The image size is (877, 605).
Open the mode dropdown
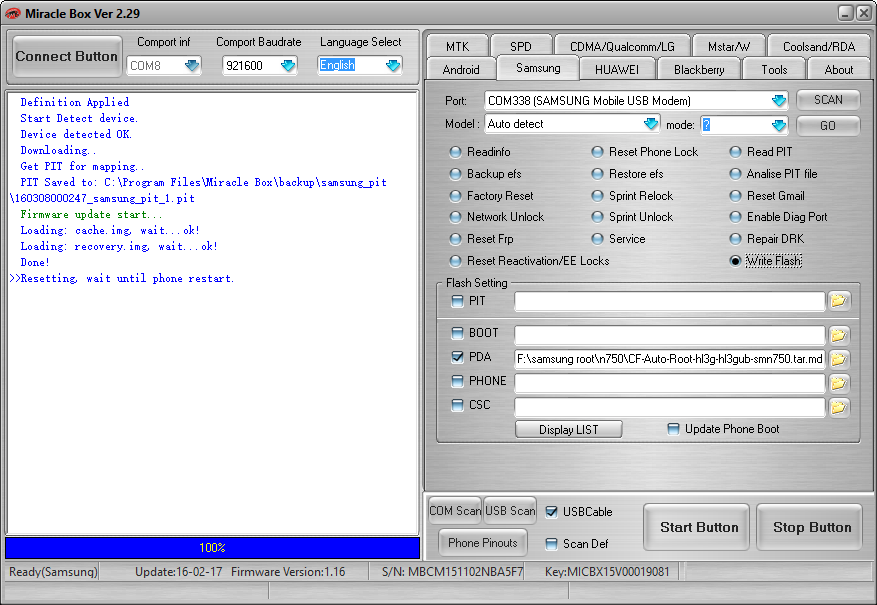779,125
